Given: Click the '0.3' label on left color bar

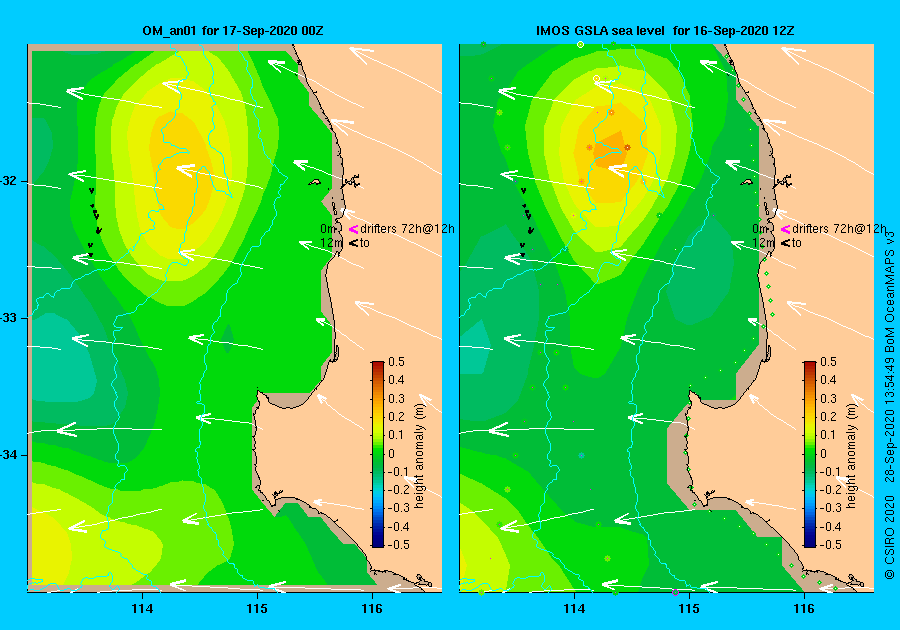Looking at the screenshot, I should point(396,399).
